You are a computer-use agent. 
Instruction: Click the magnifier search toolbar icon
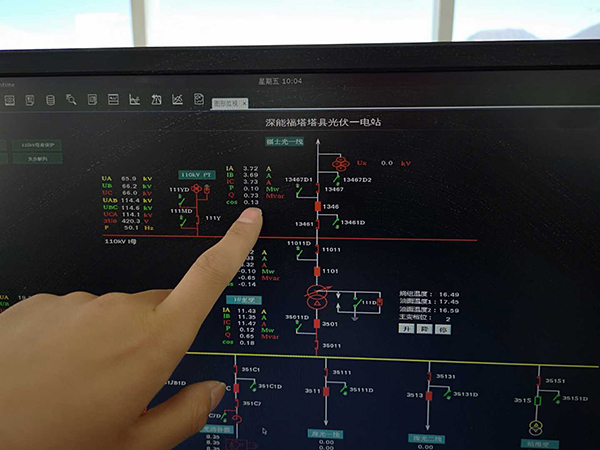coord(71,99)
